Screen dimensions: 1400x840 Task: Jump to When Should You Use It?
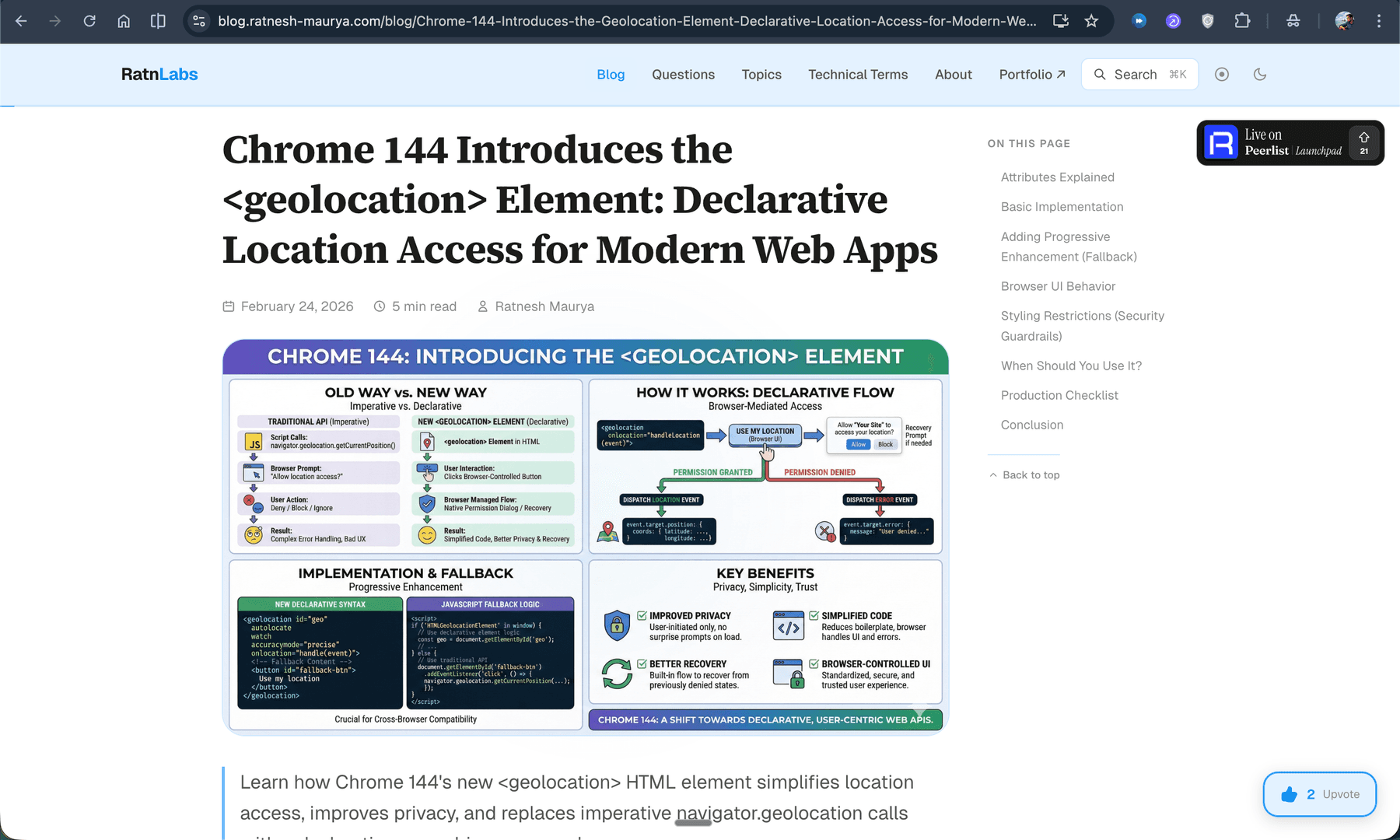[1071, 366]
